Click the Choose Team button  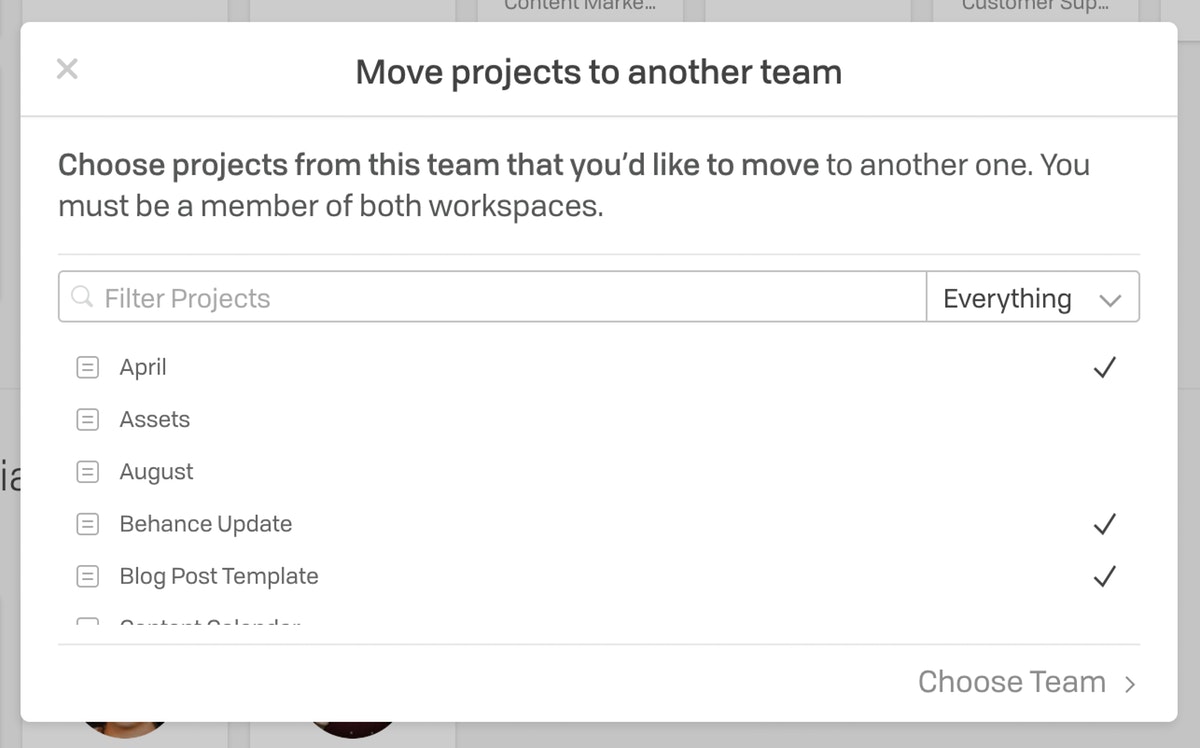click(x=1027, y=682)
